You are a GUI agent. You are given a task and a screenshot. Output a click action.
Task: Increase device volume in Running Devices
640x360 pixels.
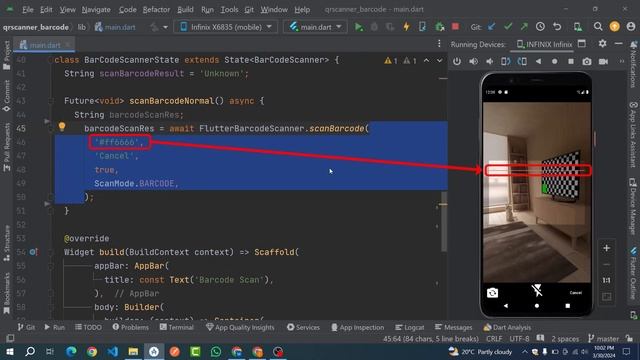(x=473, y=61)
